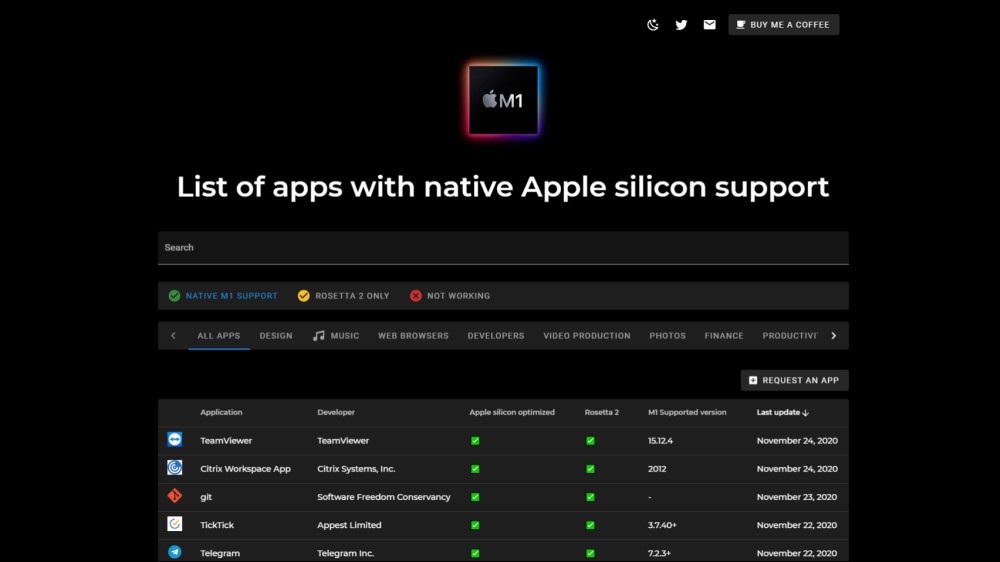Click into the Search field

coord(503,248)
